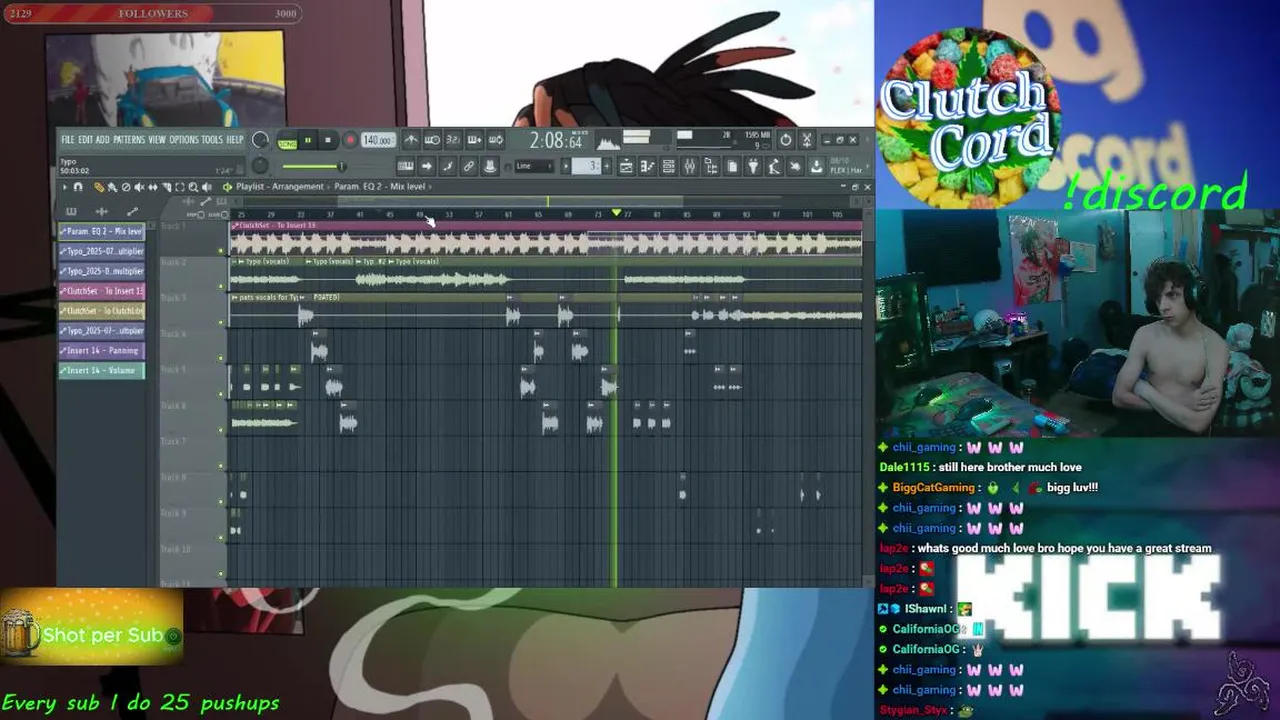Click the ClutchSet clip on Track 1
Screen dimensions: 1280x720
pyautogui.click(x=545, y=240)
